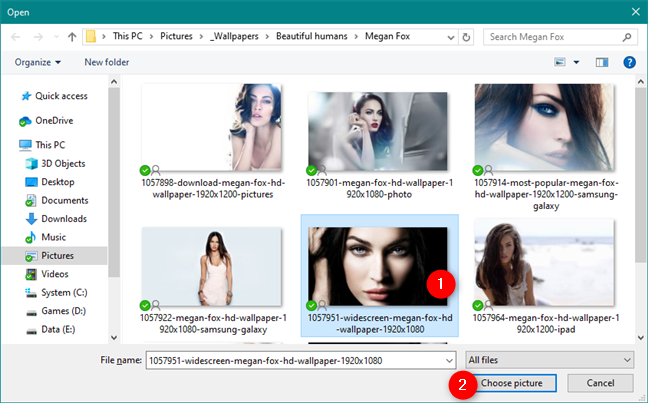Open 3D Objects folder in sidebar
648x403 pixels.
(x=64, y=163)
